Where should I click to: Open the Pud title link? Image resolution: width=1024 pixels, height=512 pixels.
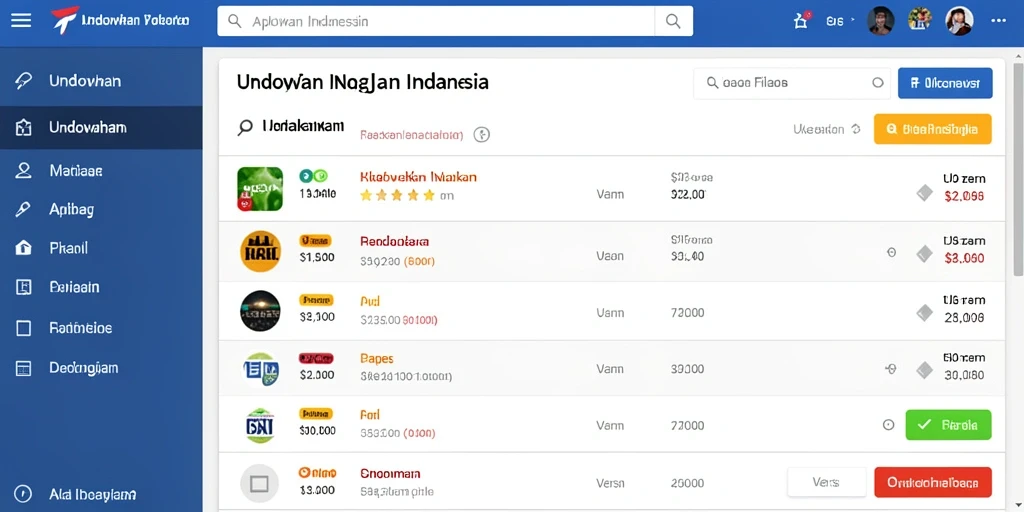pyautogui.click(x=370, y=302)
